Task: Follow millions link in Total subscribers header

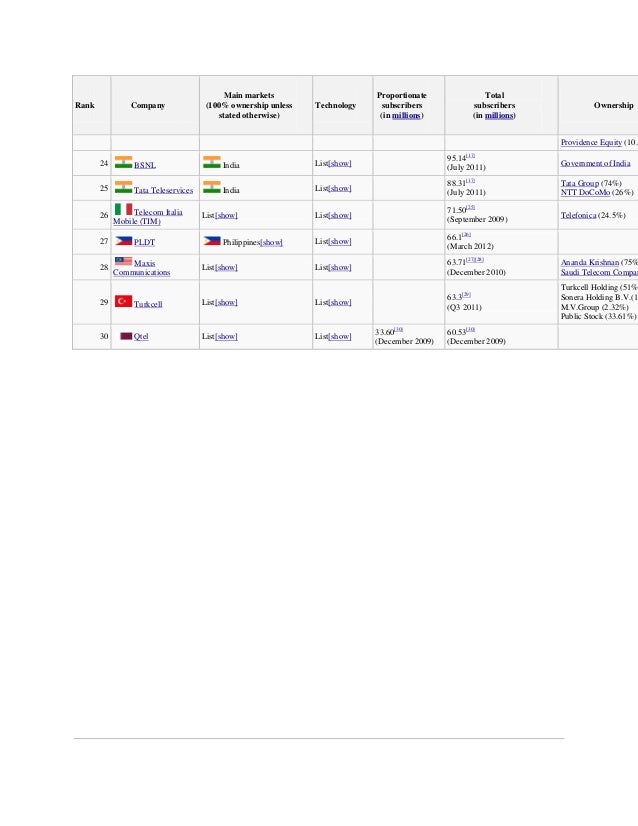Action: click(x=499, y=115)
